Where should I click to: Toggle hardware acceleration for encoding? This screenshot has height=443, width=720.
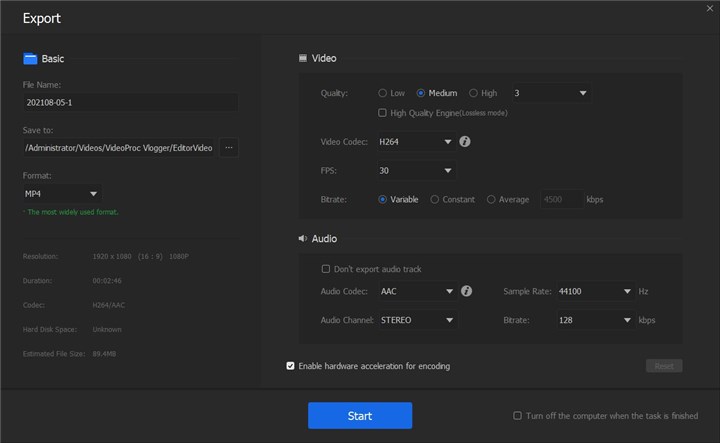point(291,366)
